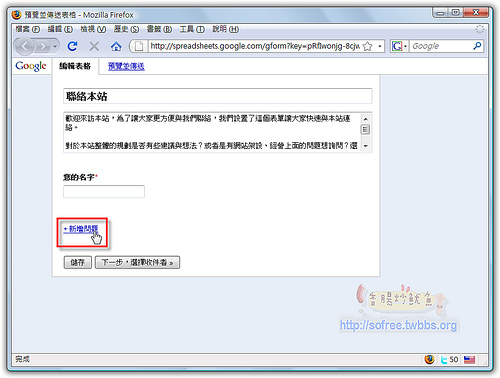The image size is (500, 378).
Task: Click inside the form description text area
Action: coord(212,132)
